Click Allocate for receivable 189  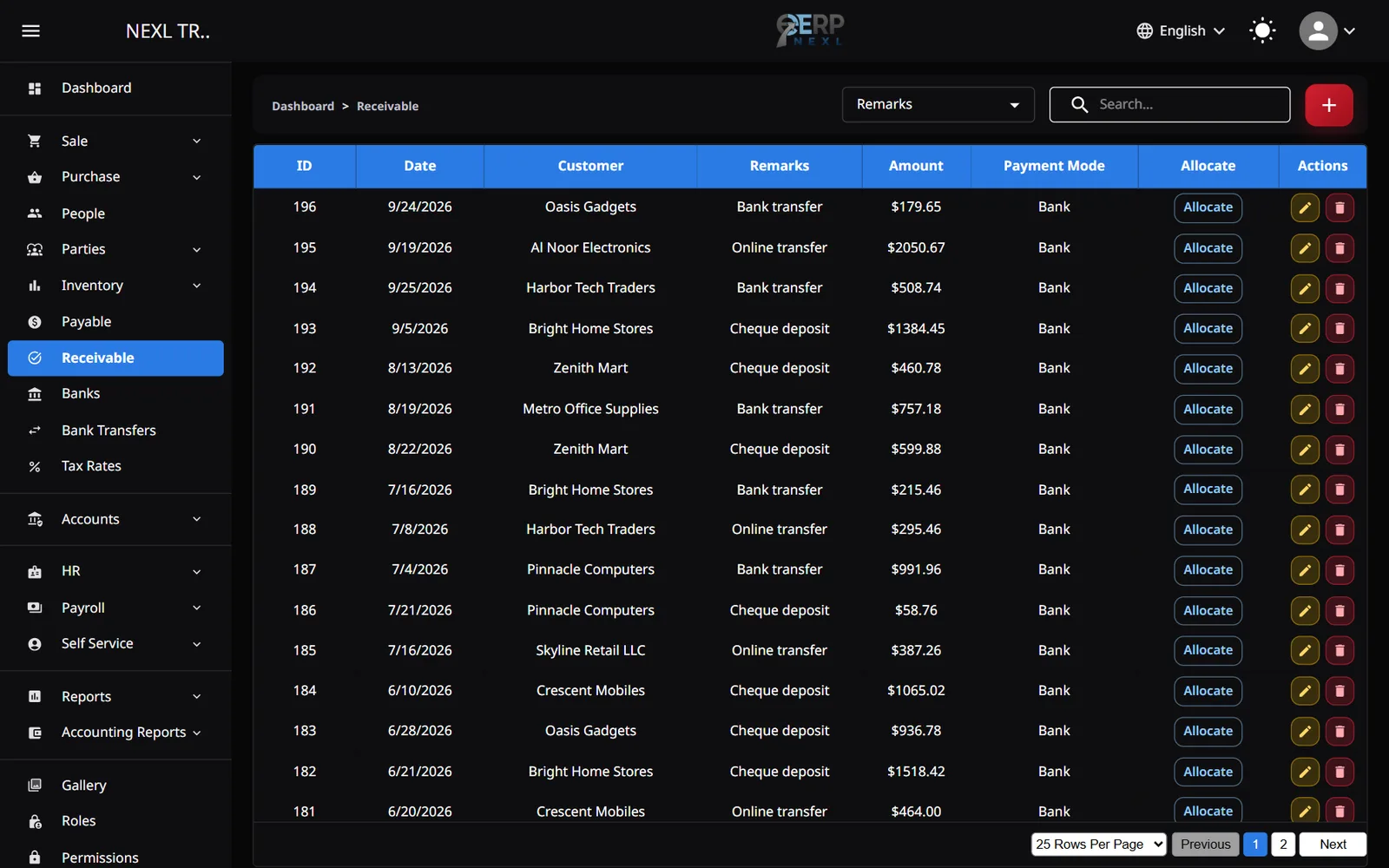click(1208, 490)
